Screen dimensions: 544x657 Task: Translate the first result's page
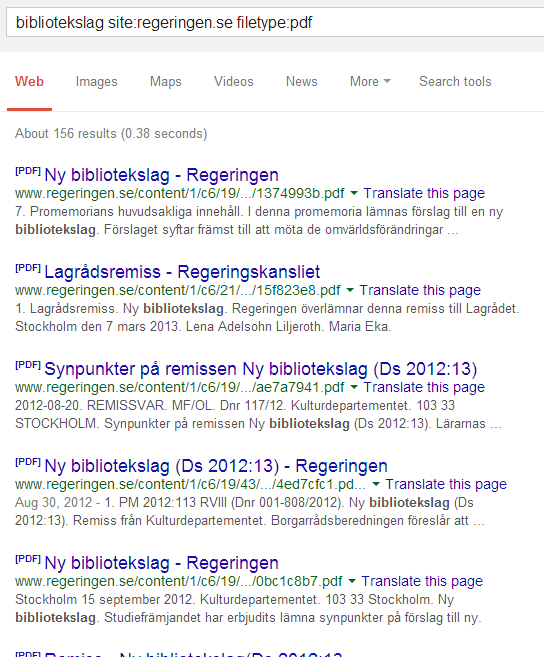[x=424, y=193]
